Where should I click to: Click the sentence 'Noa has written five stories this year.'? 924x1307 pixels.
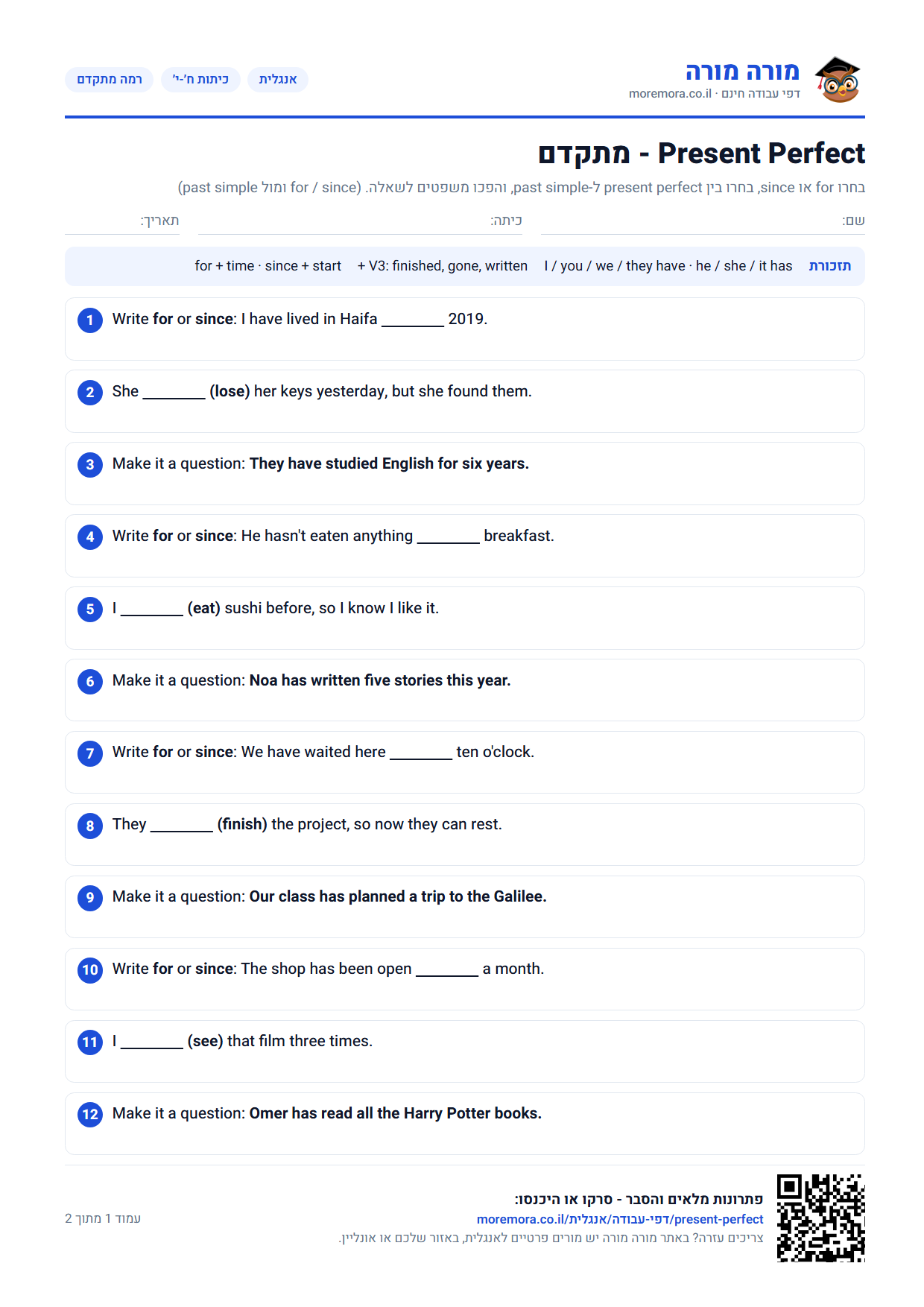point(380,680)
